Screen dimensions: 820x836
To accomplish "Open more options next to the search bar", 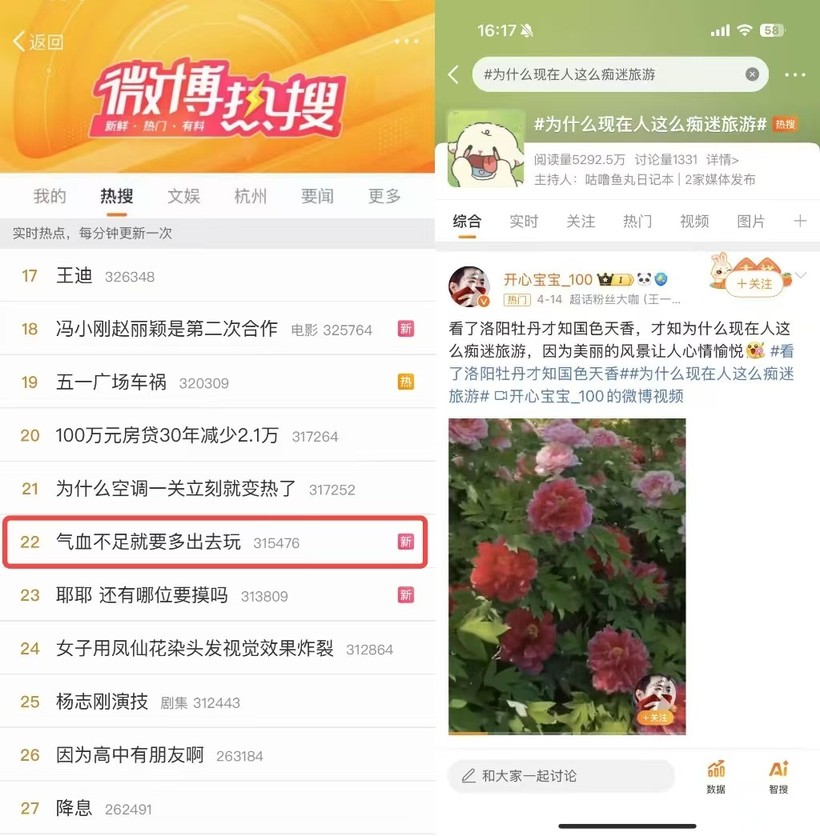I will tap(794, 75).
